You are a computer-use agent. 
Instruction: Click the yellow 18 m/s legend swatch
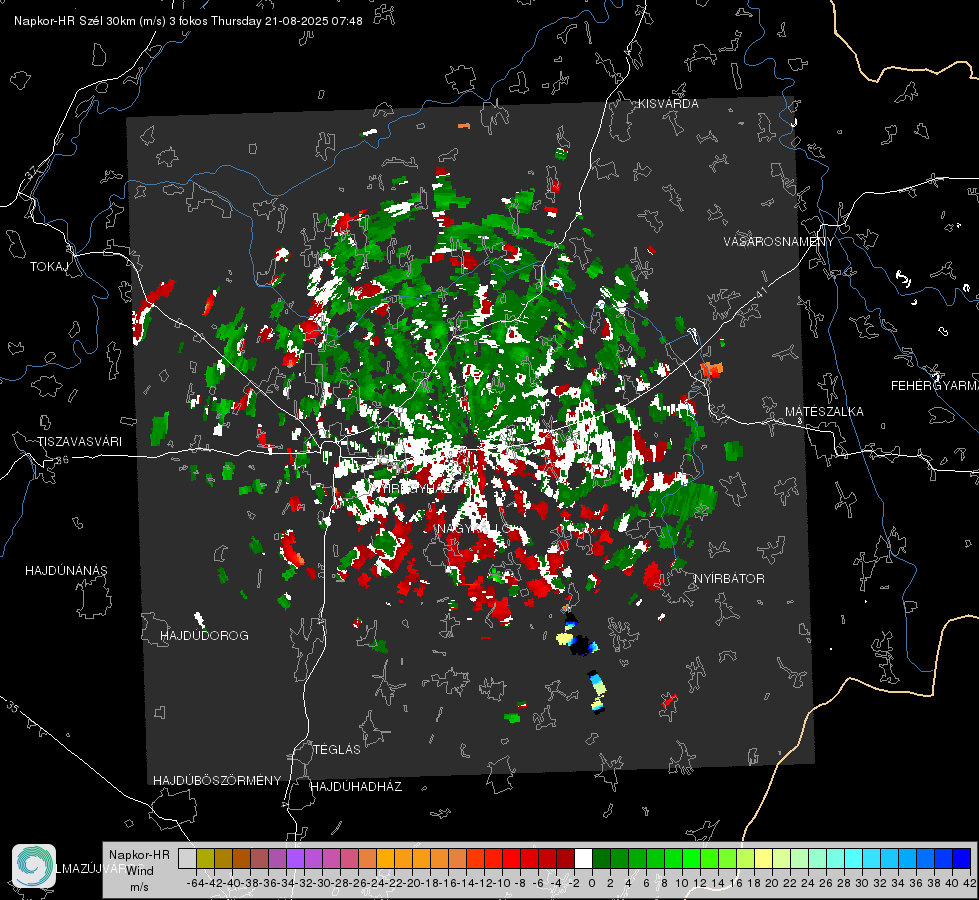click(764, 858)
